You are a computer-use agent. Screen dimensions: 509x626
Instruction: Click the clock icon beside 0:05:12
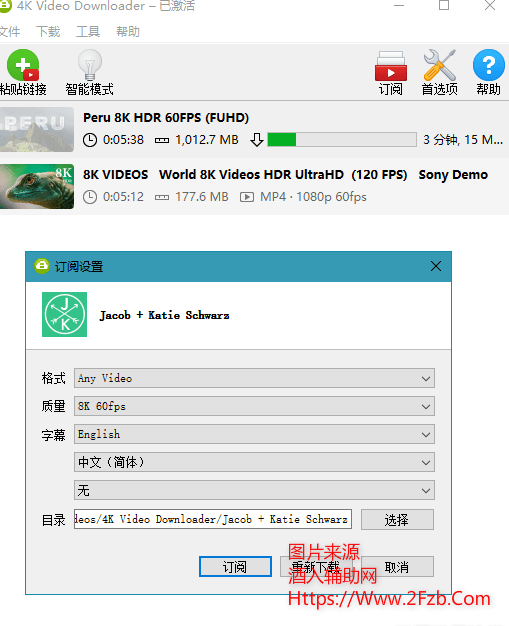click(90, 197)
